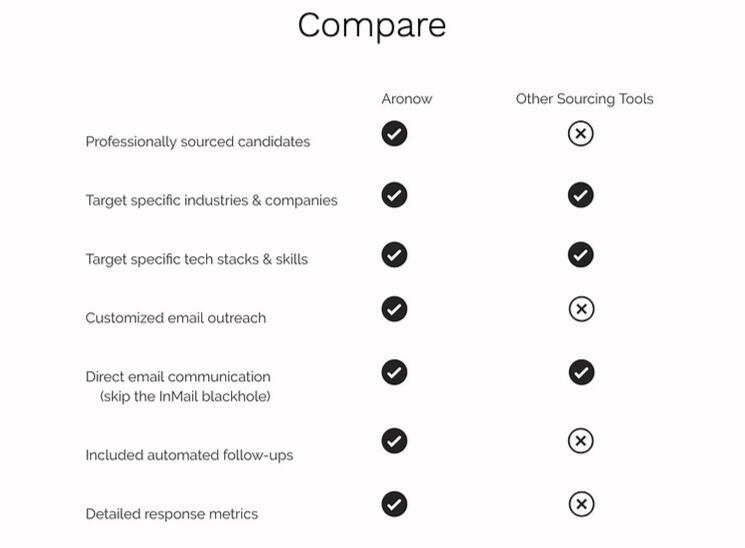Click Other Sourcing Tools checkmark for industries & companies
The image size is (745, 548).
coord(580,195)
